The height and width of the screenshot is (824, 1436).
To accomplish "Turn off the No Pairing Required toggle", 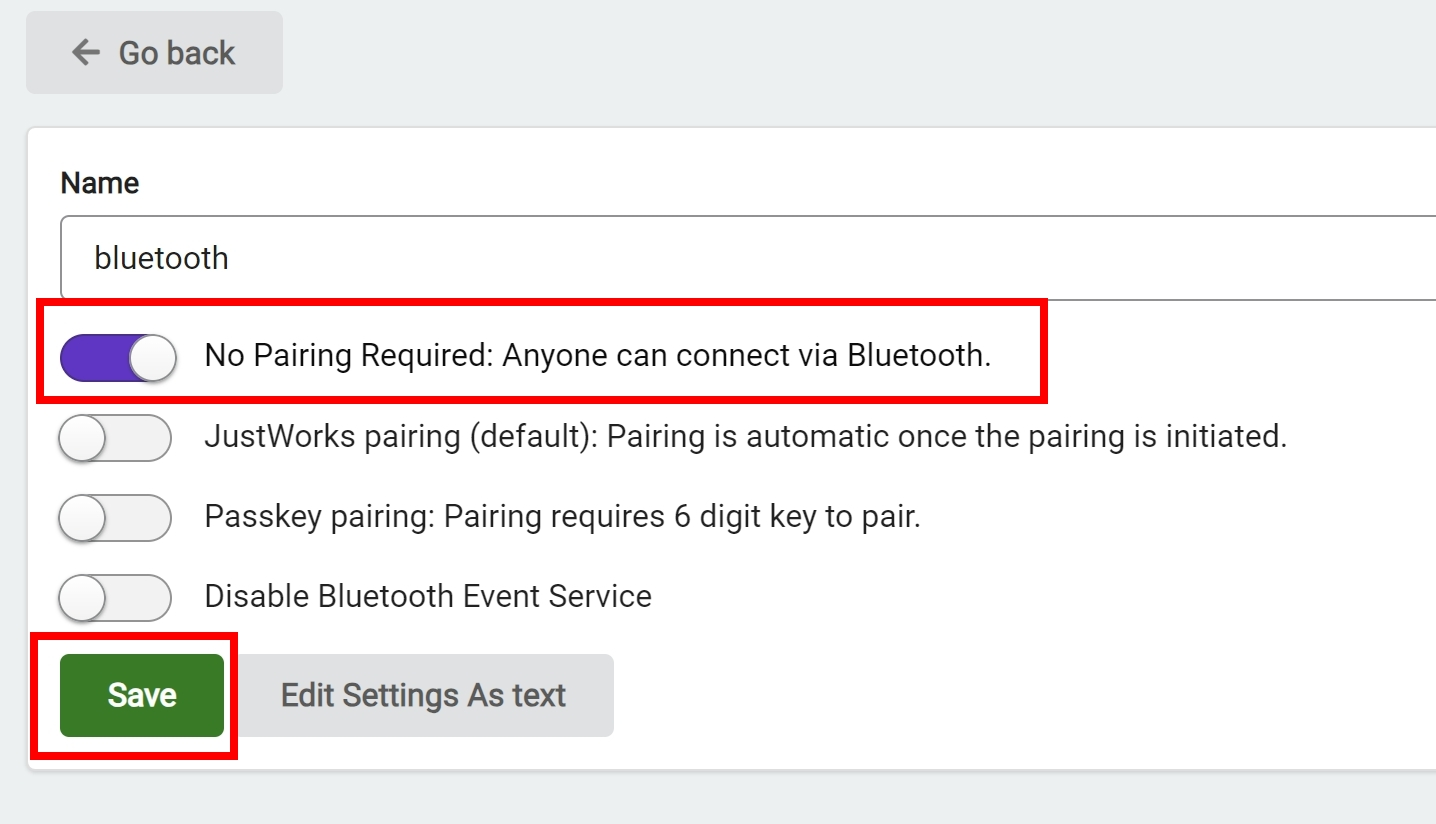I will (117, 357).
